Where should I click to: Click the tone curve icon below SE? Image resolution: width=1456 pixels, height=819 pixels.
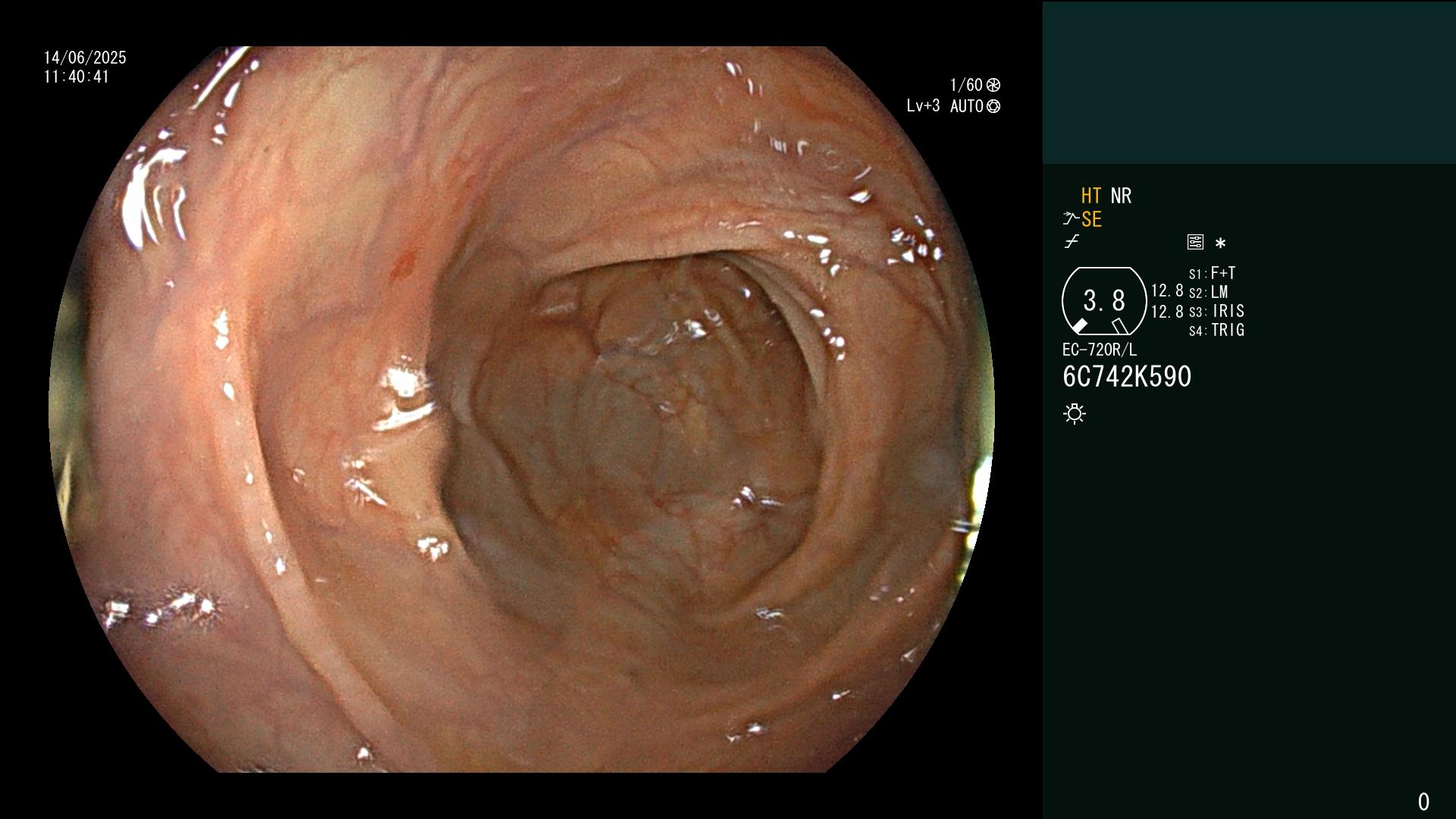point(1071,242)
